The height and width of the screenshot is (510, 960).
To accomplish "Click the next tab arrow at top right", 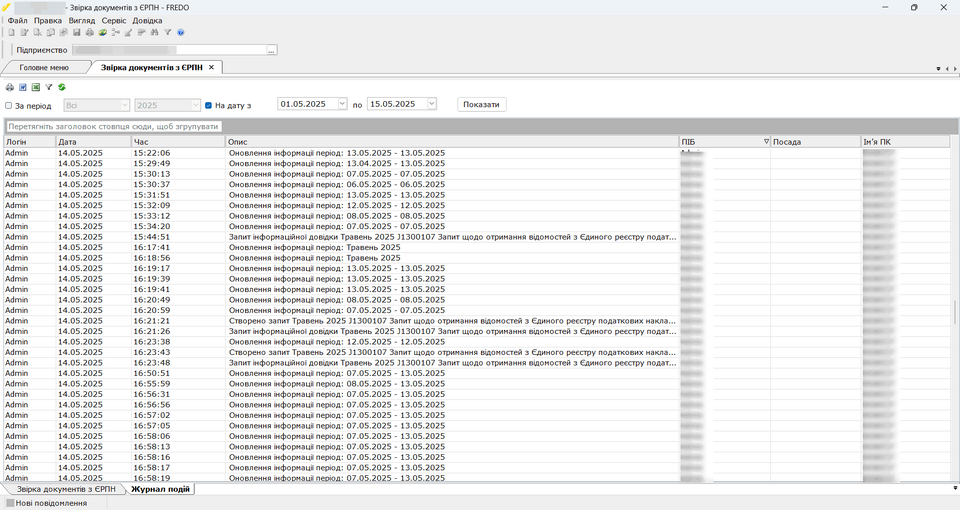I will click(x=954, y=69).
